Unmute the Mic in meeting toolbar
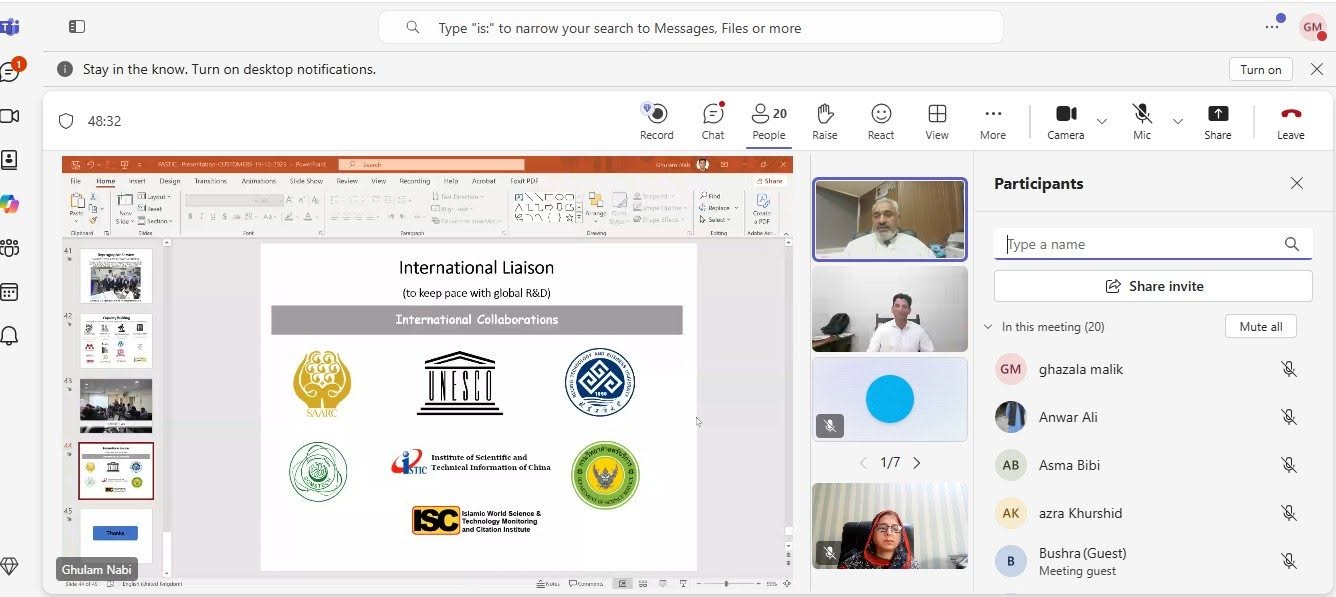The height and width of the screenshot is (597, 1336). (x=1142, y=121)
